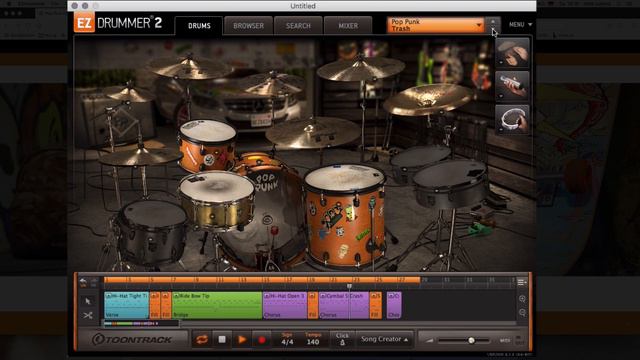This screenshot has width=640, height=360.
Task: Hit the upper left crash cymbal
Action: (x=190, y=67)
